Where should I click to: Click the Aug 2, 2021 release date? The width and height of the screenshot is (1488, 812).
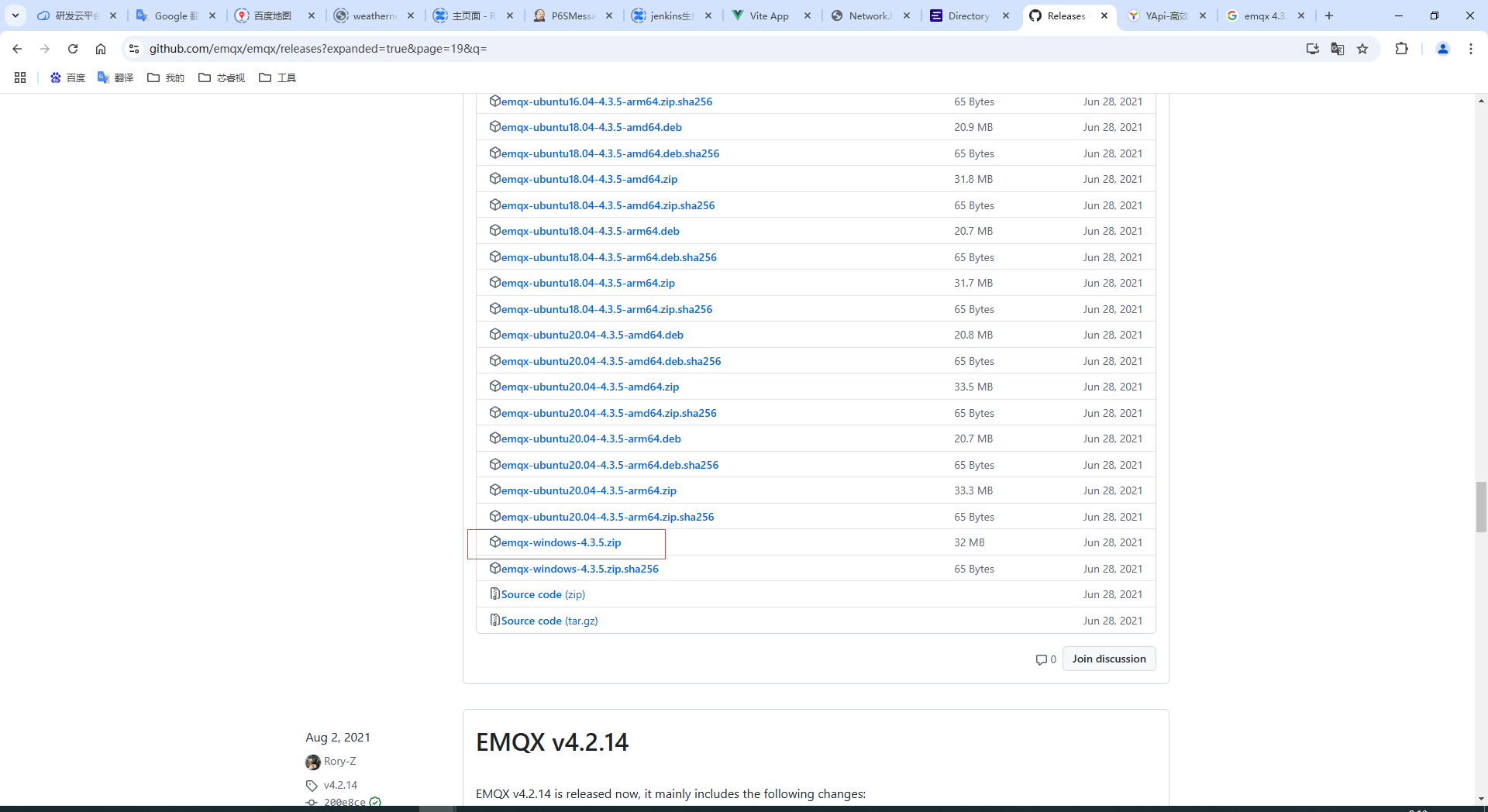tap(338, 737)
